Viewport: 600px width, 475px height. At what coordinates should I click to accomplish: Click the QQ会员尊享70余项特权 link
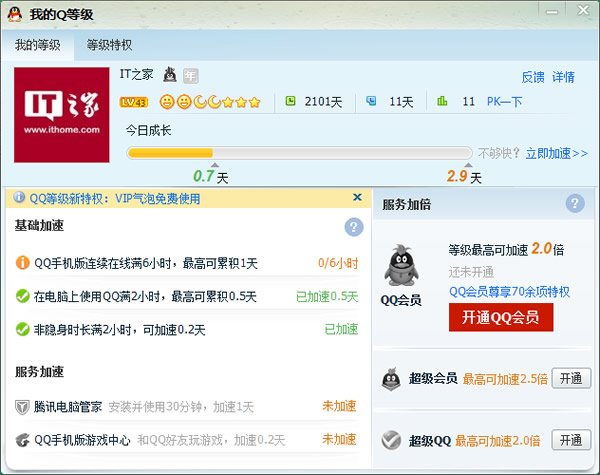509,292
